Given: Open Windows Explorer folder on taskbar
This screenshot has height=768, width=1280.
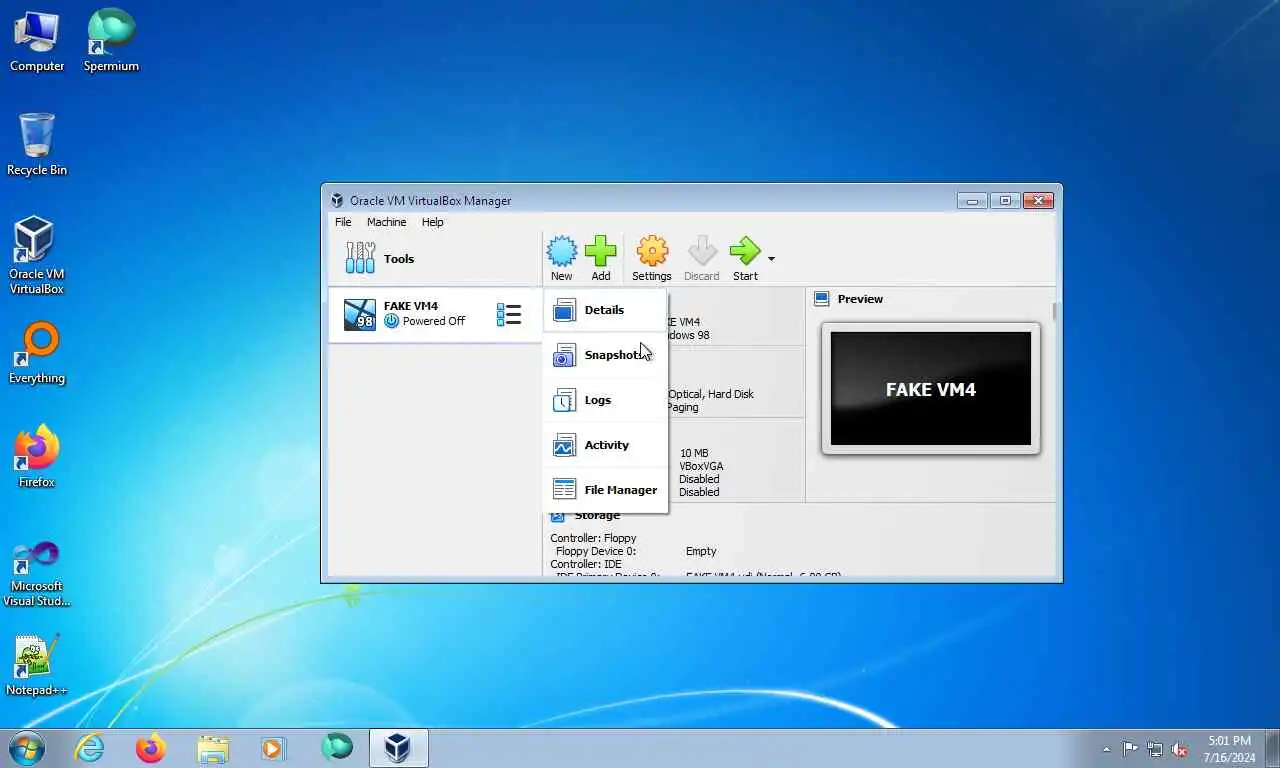Looking at the screenshot, I should [x=213, y=748].
